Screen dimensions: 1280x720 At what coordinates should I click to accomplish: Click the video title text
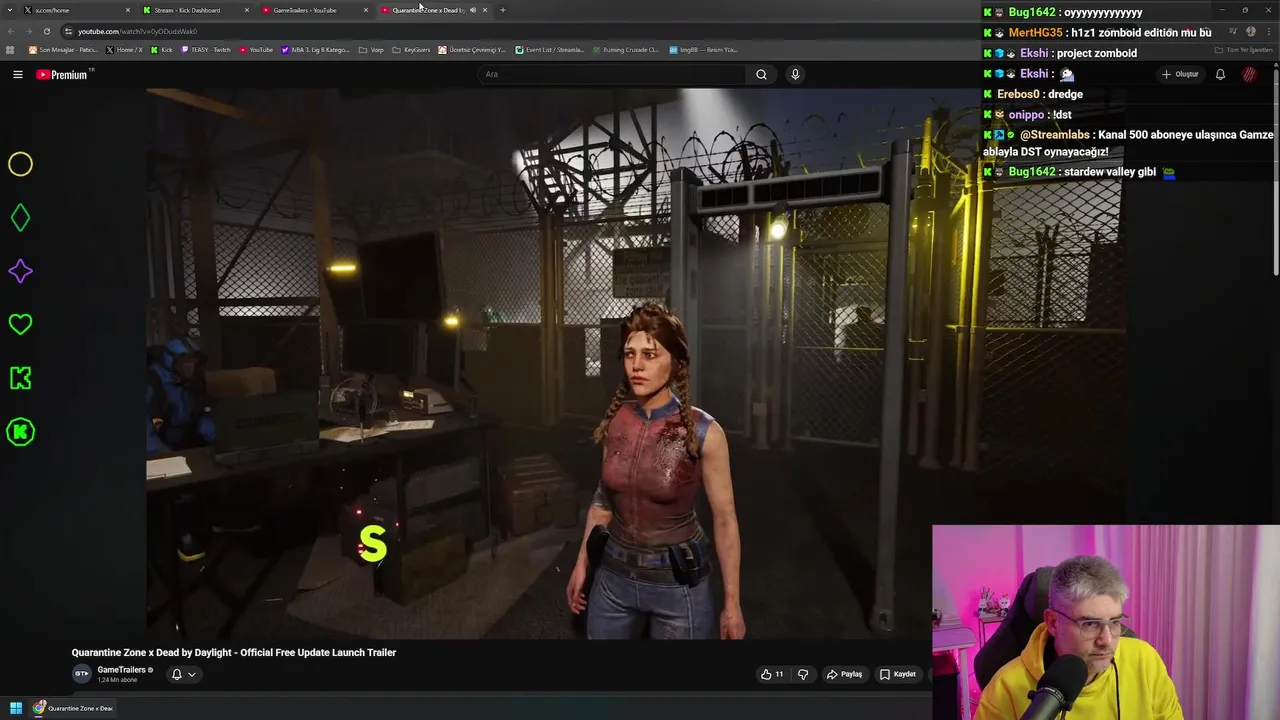coord(234,652)
